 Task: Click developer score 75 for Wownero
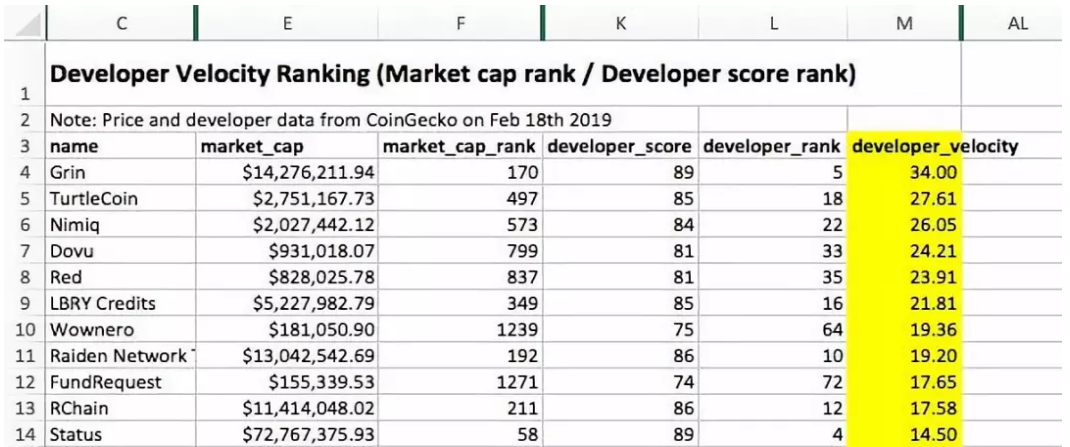coord(621,330)
